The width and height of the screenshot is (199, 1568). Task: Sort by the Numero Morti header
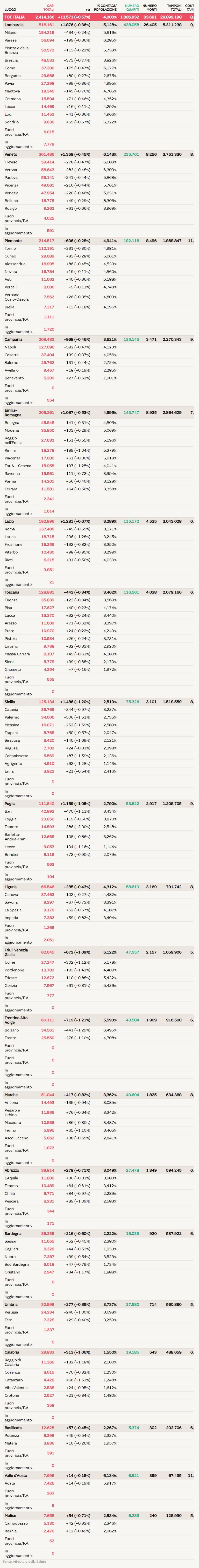point(150,8)
